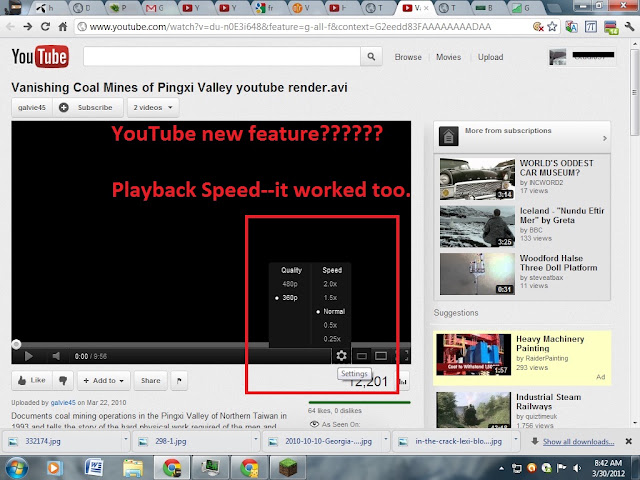
Task: Open dropdown for 2010-10-10-Georgia download
Action: pyautogui.click(x=386, y=440)
